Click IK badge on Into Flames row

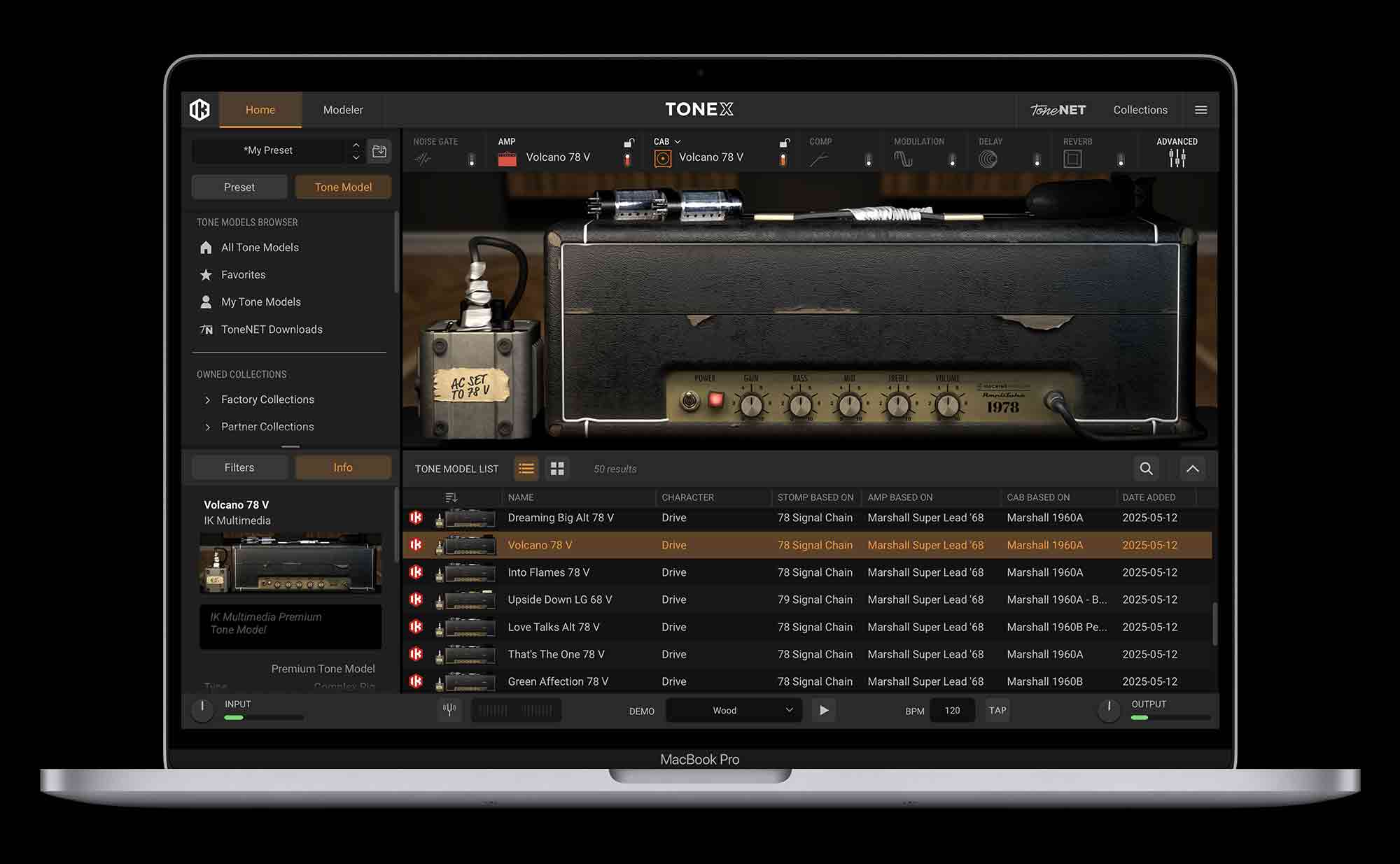click(416, 572)
